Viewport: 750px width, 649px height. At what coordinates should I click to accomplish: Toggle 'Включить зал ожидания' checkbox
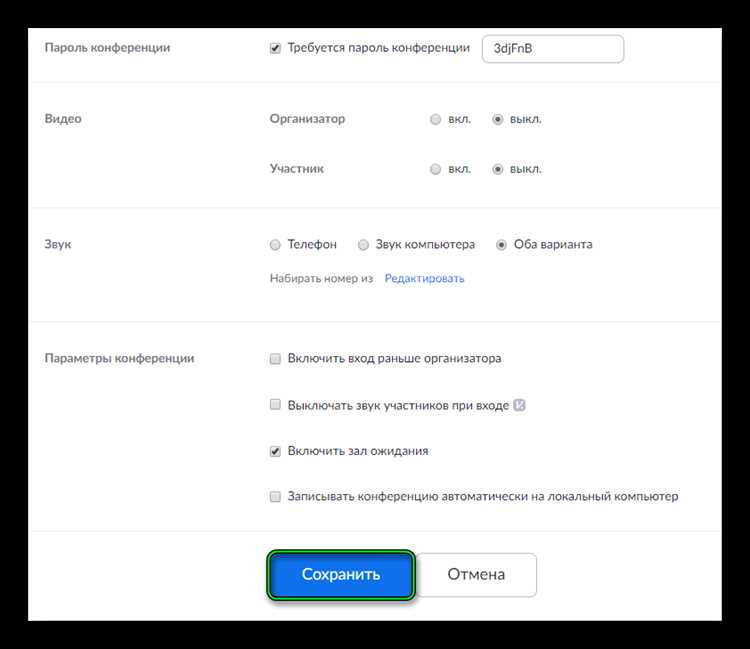[x=275, y=451]
